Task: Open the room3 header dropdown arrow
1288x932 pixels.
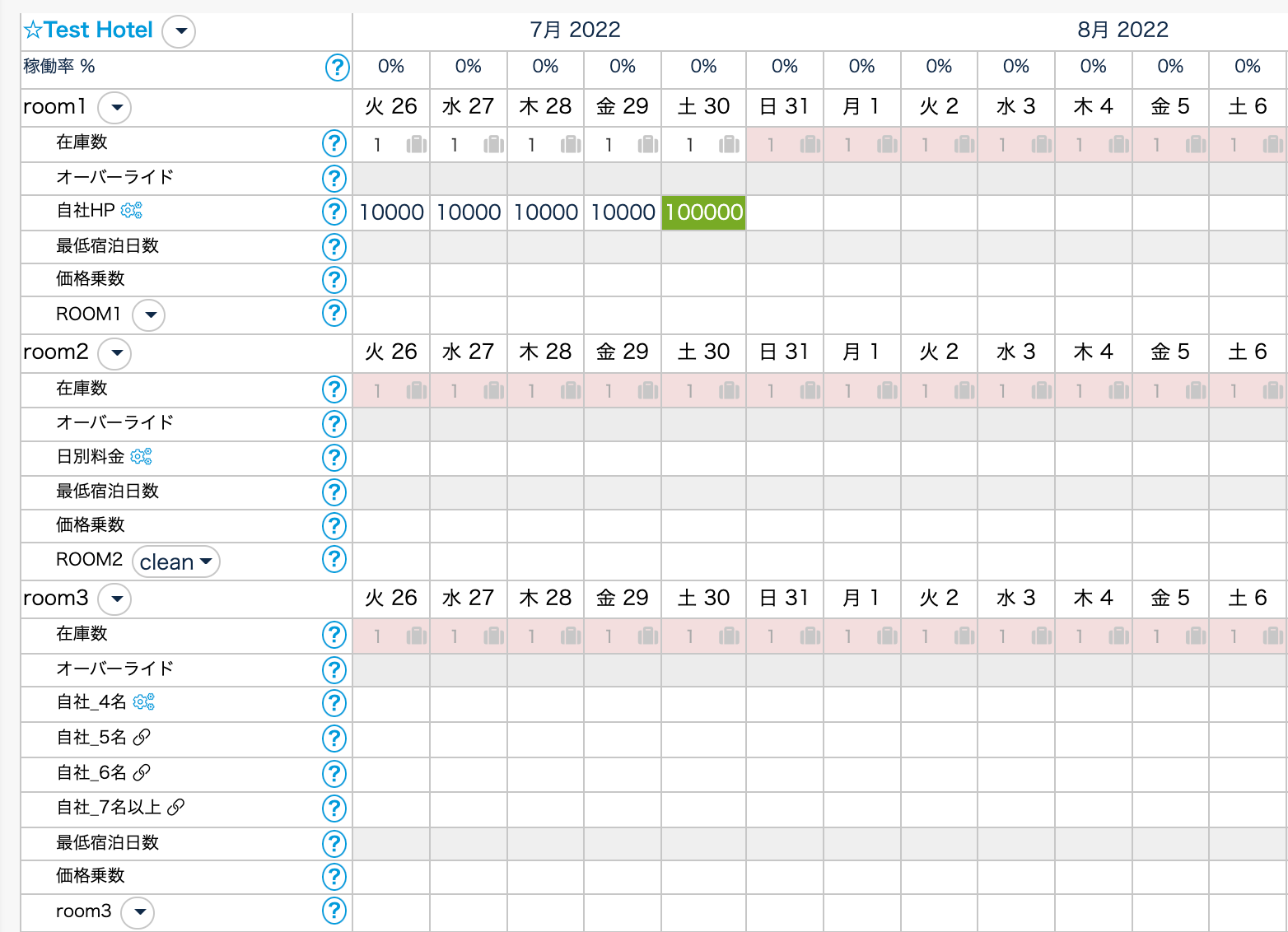Action: click(115, 599)
